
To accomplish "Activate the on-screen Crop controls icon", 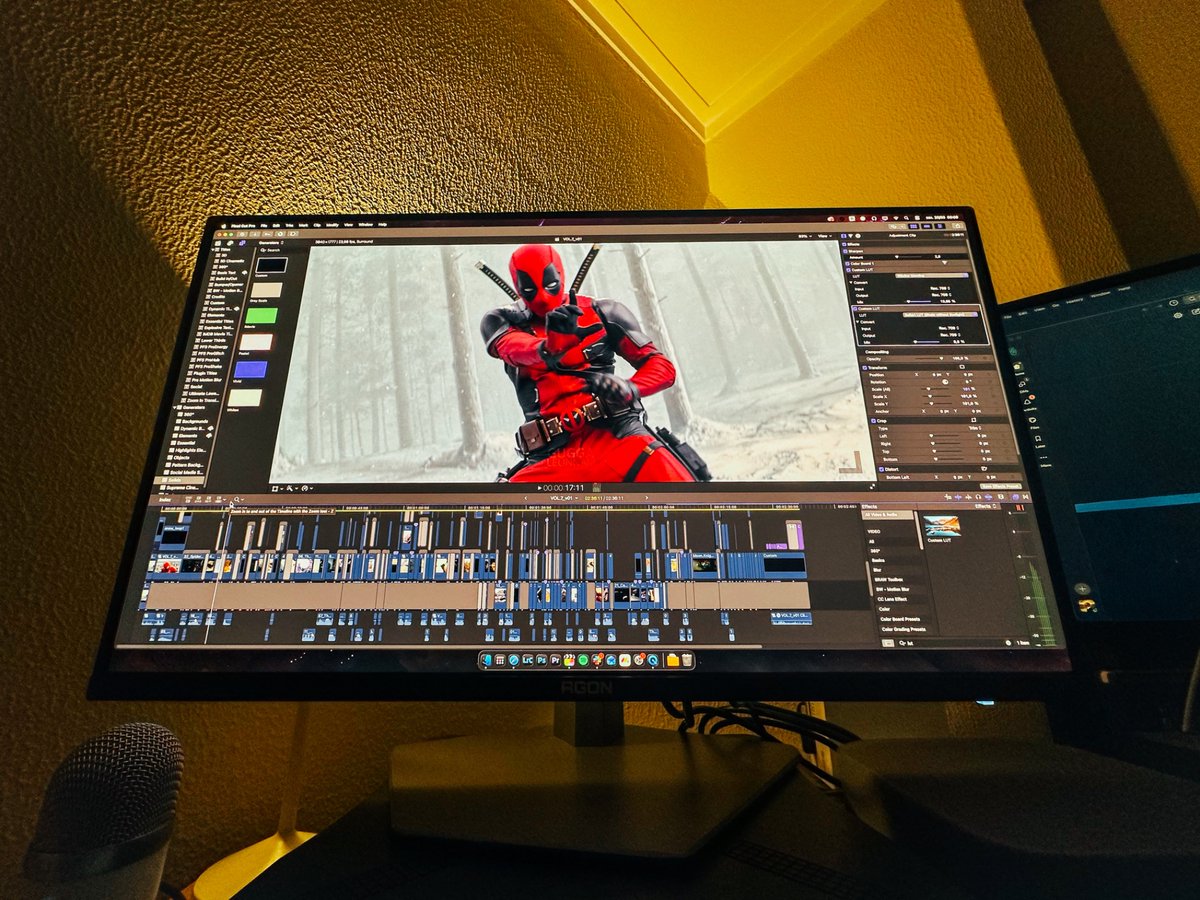I will click(973, 420).
